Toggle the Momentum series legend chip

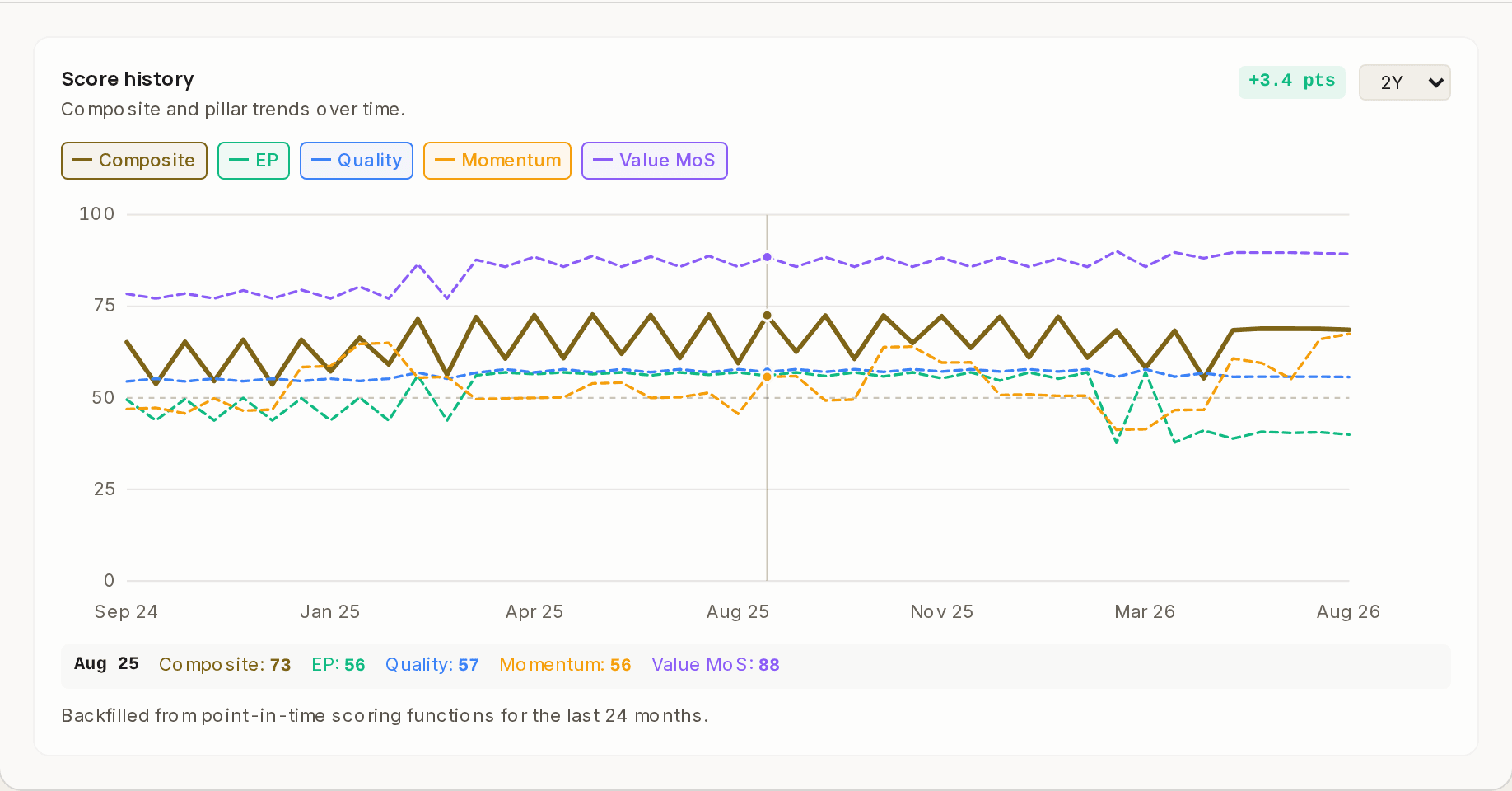pyautogui.click(x=497, y=161)
